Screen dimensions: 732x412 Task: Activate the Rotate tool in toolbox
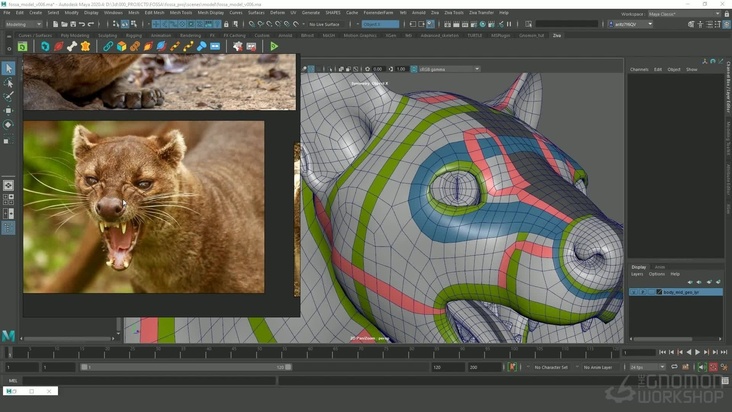8,125
